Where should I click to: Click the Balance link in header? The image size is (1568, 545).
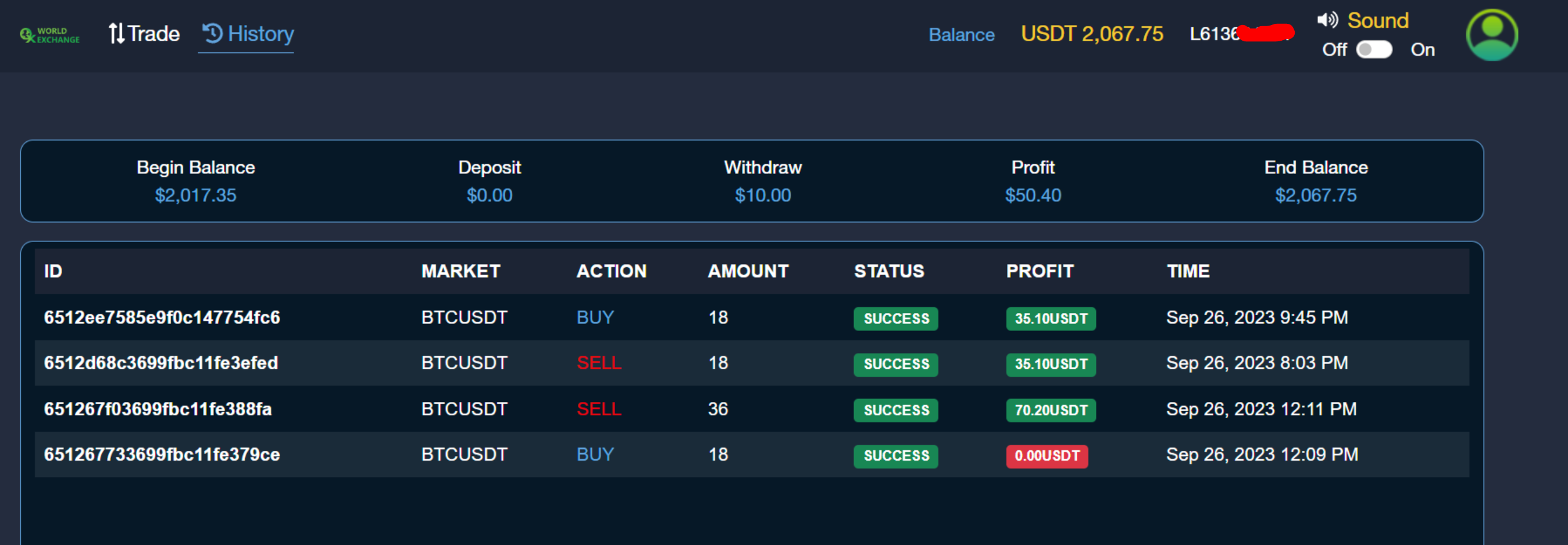(x=961, y=35)
